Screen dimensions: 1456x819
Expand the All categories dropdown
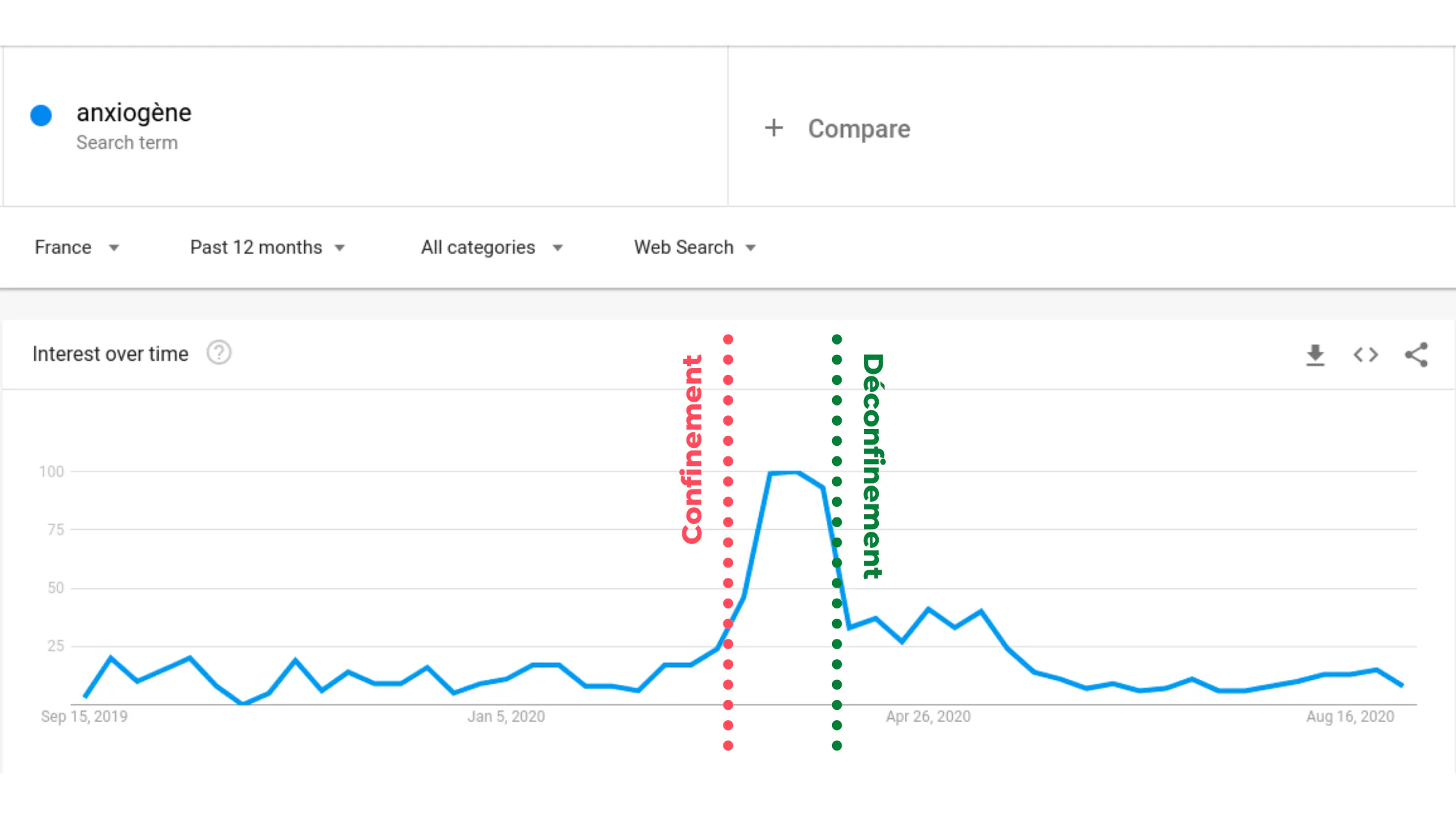(x=491, y=248)
